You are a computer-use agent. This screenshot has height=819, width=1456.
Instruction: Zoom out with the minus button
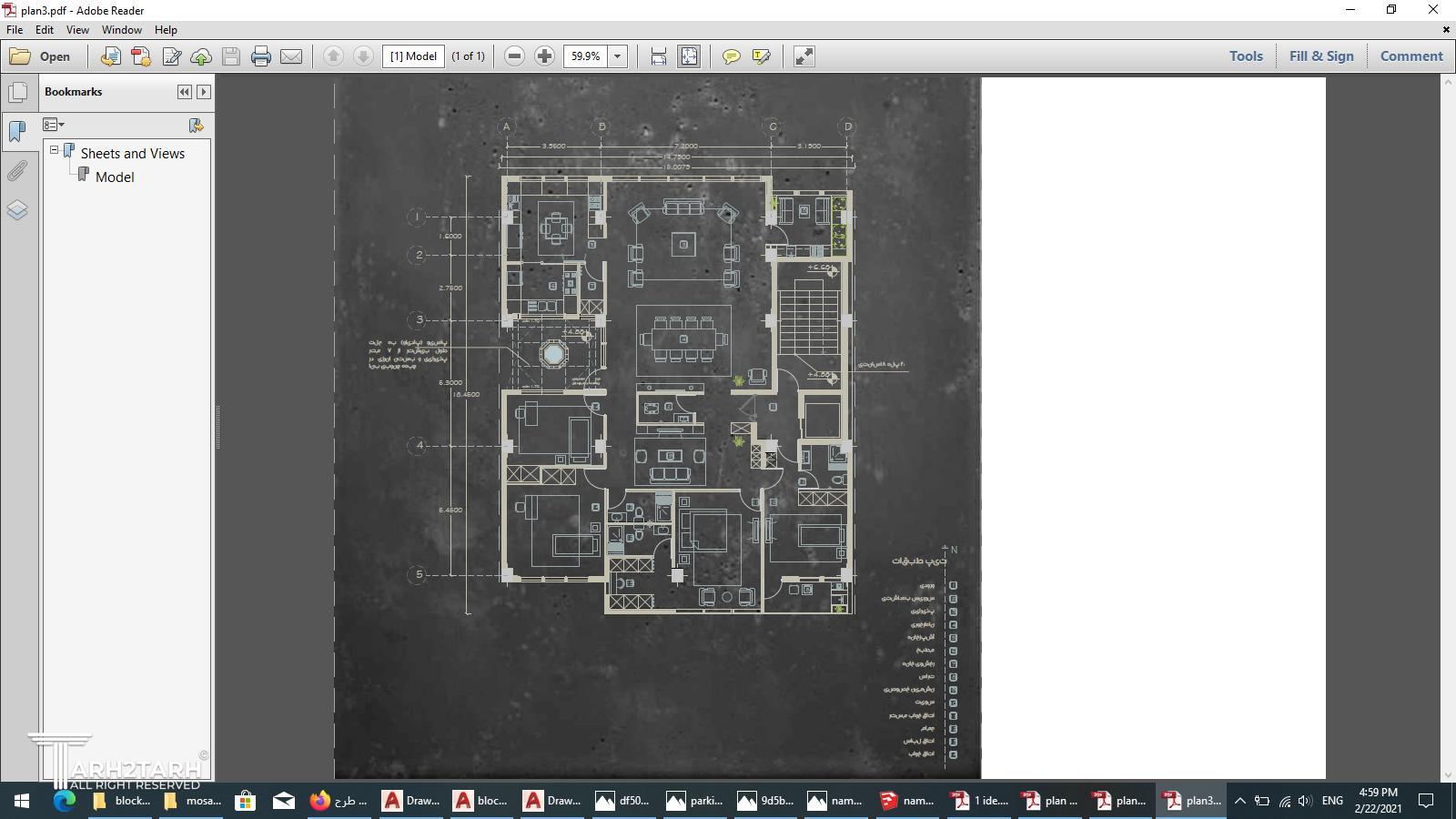[x=514, y=56]
